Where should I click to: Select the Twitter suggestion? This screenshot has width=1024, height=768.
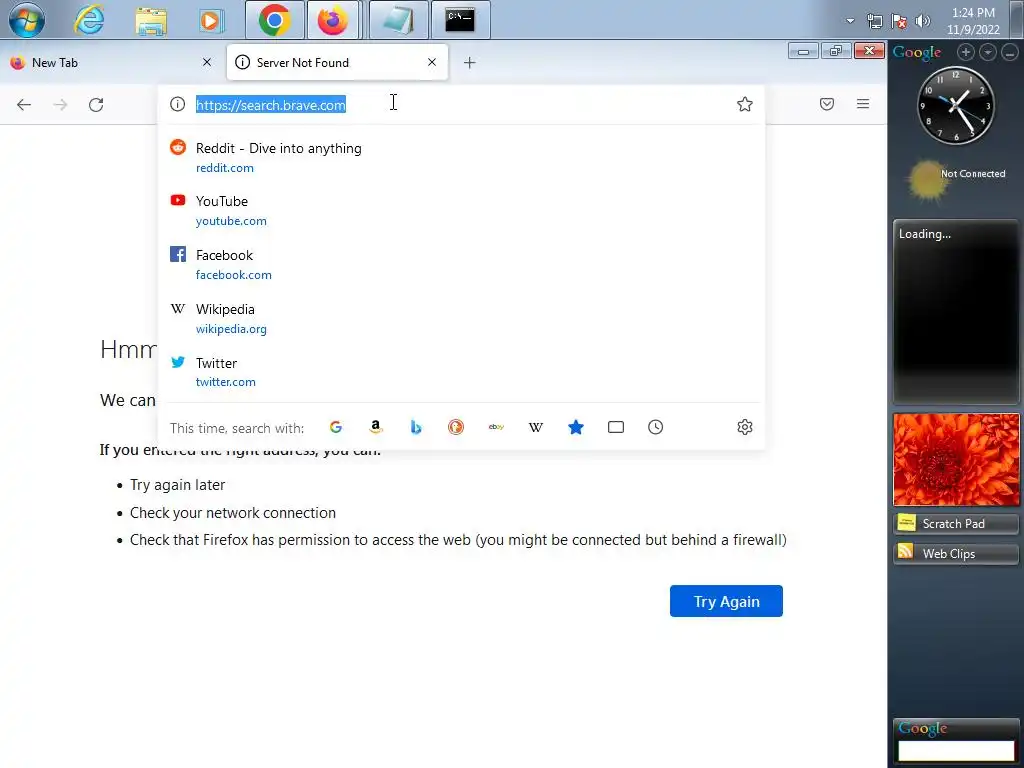tap(461, 372)
